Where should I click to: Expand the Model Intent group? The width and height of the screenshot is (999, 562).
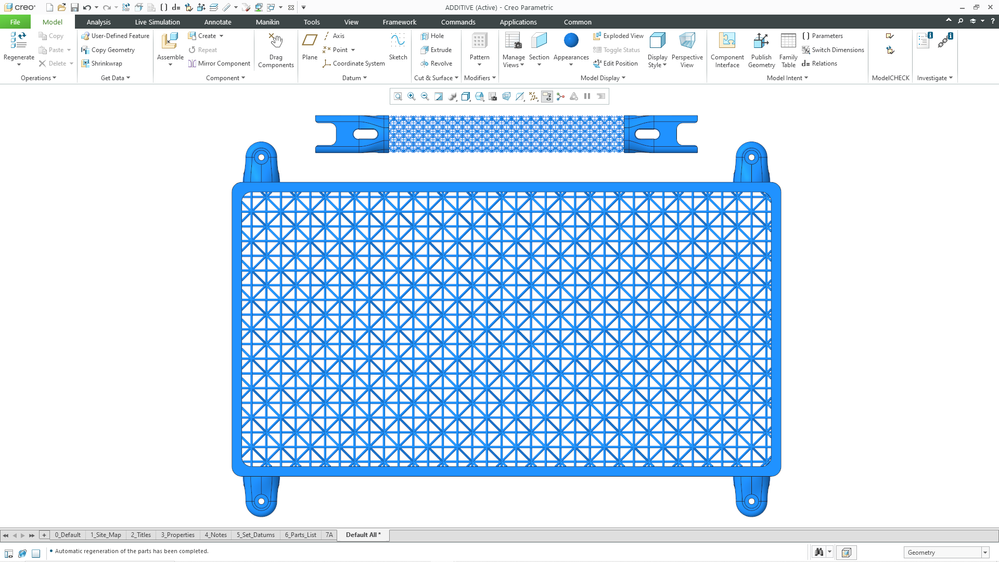point(787,78)
